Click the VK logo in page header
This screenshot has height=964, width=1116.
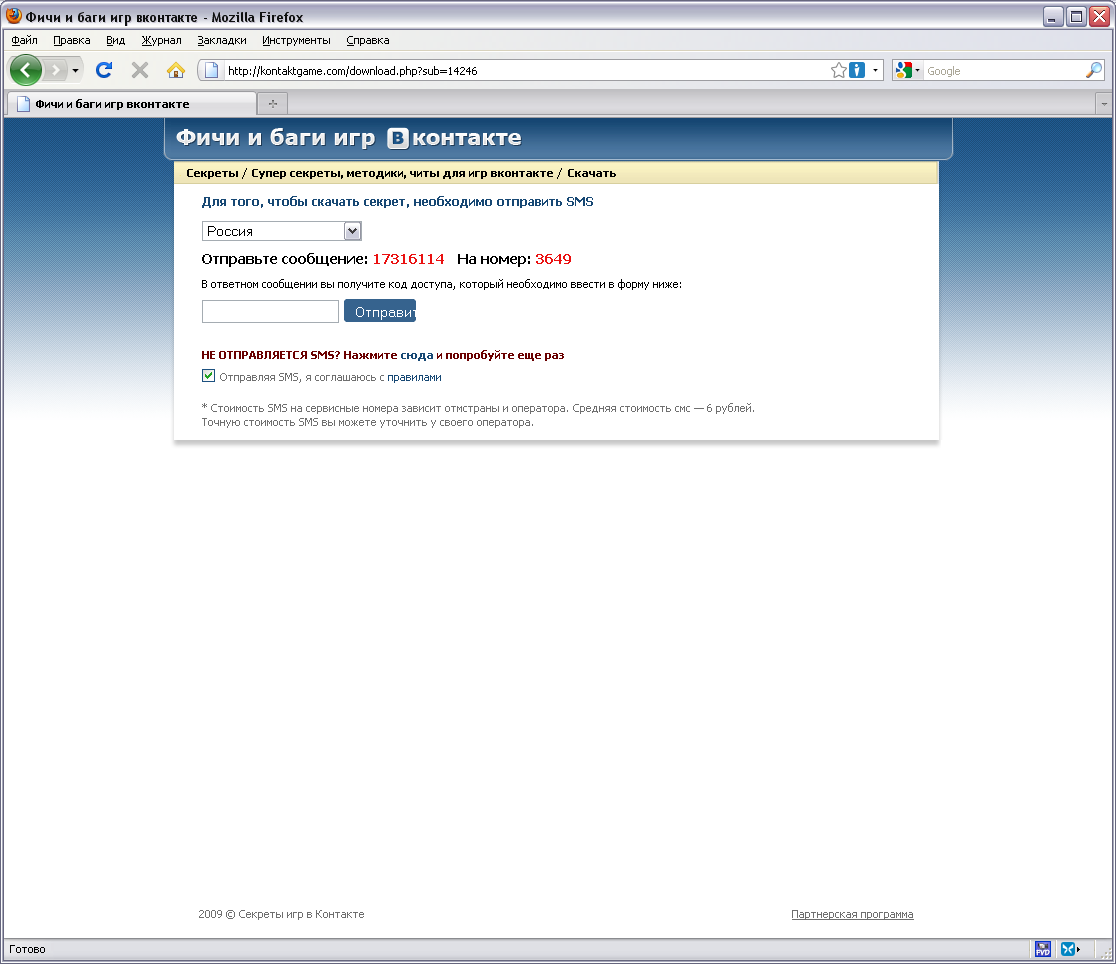(398, 137)
